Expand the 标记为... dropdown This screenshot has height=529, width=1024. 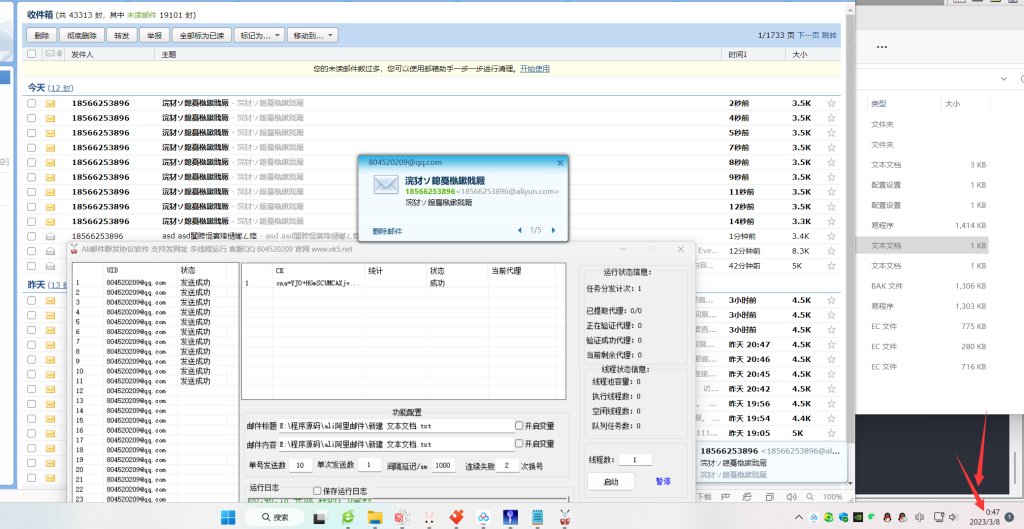click(x=258, y=35)
